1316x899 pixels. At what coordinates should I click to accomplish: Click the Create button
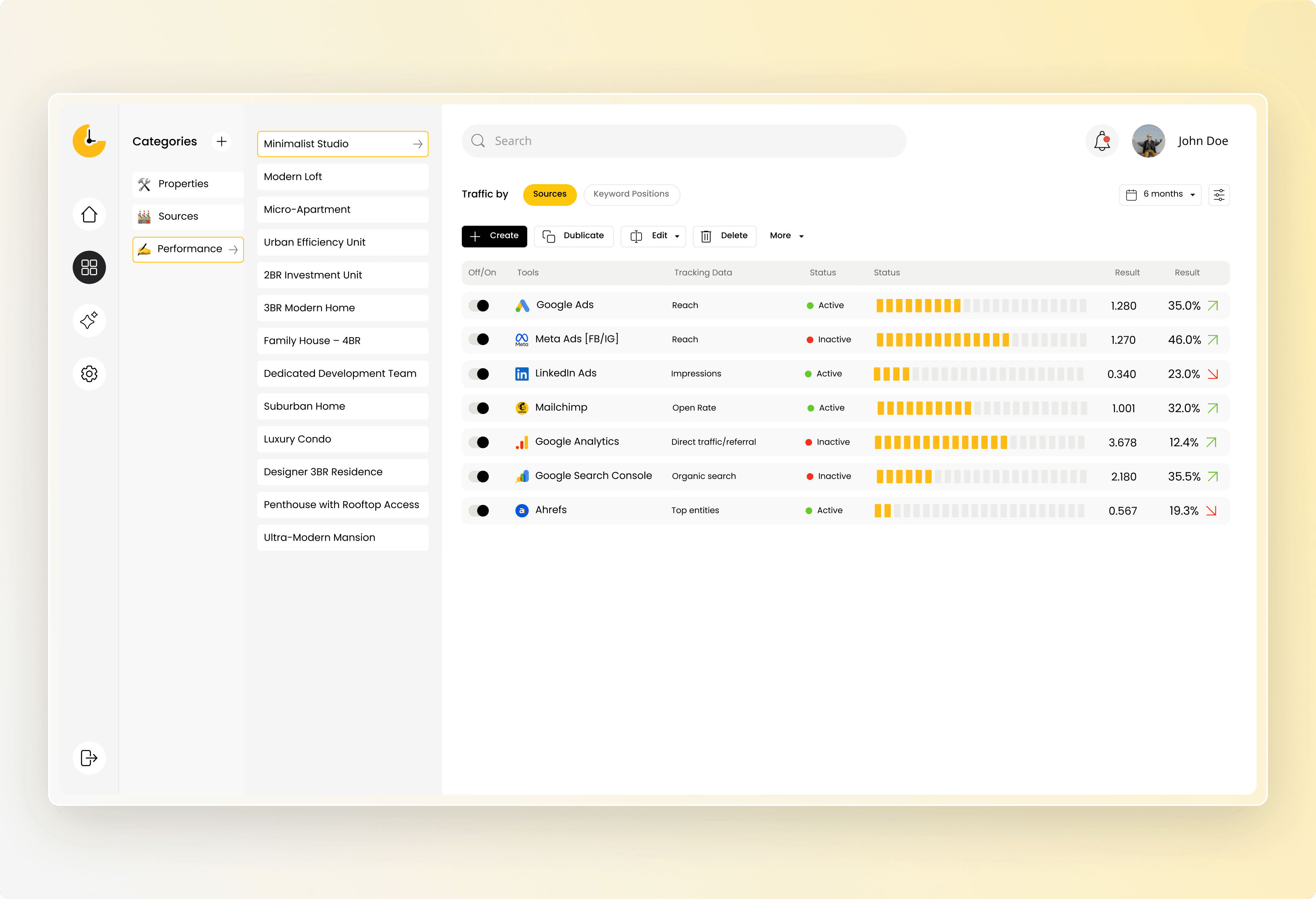pyautogui.click(x=494, y=236)
